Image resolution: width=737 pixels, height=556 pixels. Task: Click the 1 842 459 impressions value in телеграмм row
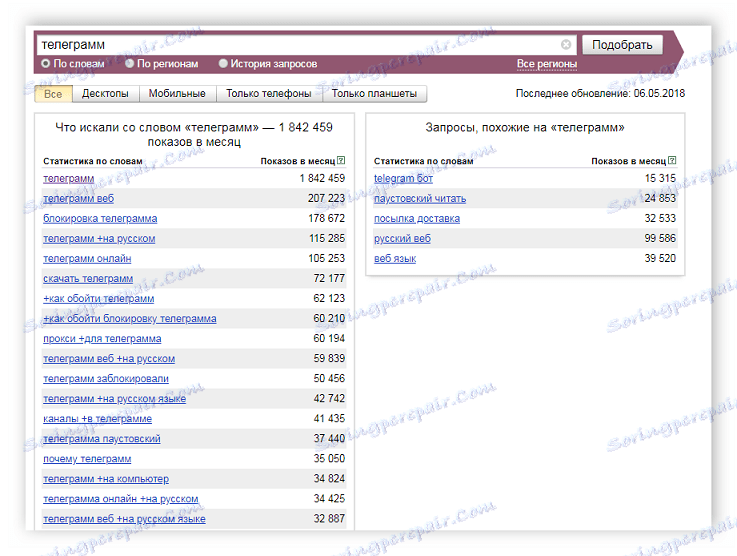click(322, 179)
